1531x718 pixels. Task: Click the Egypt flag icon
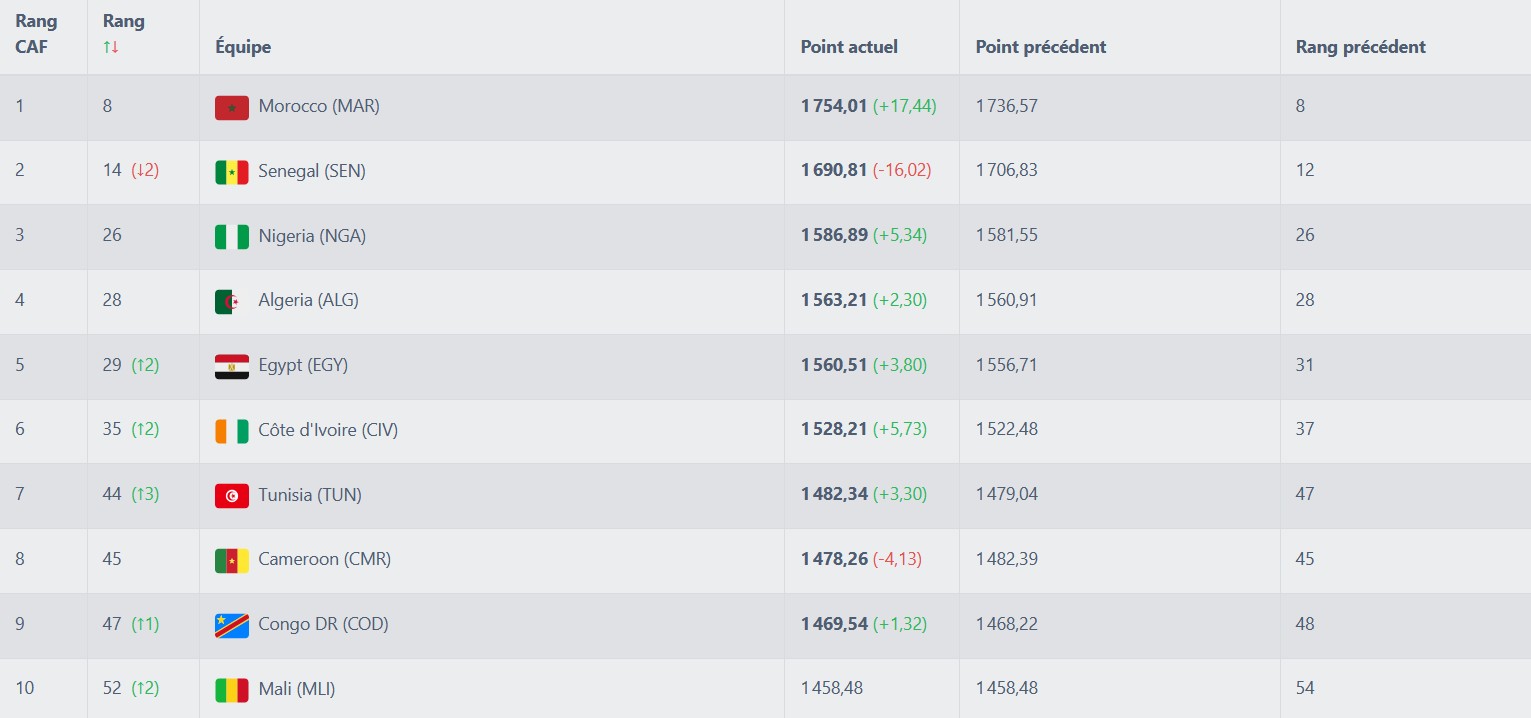tap(231, 366)
